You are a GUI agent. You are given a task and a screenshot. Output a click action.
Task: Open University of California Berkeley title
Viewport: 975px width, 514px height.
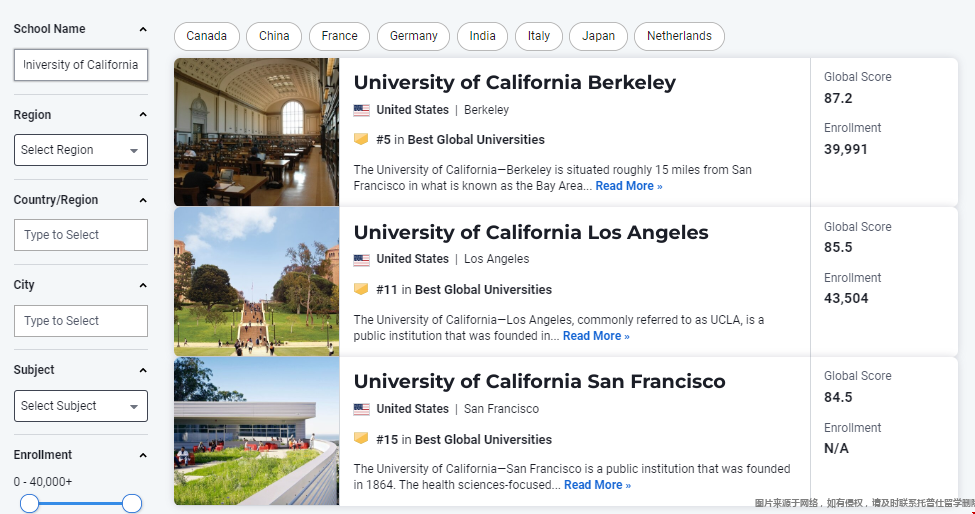(514, 82)
